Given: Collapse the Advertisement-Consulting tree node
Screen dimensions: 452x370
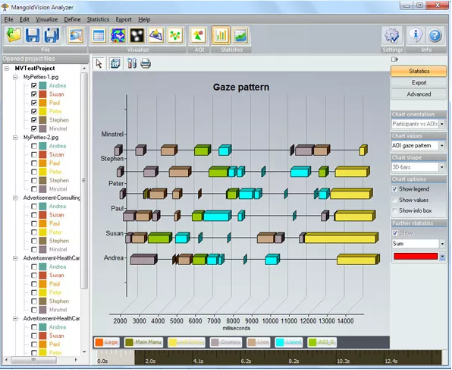Looking at the screenshot, I should pos(15,198).
